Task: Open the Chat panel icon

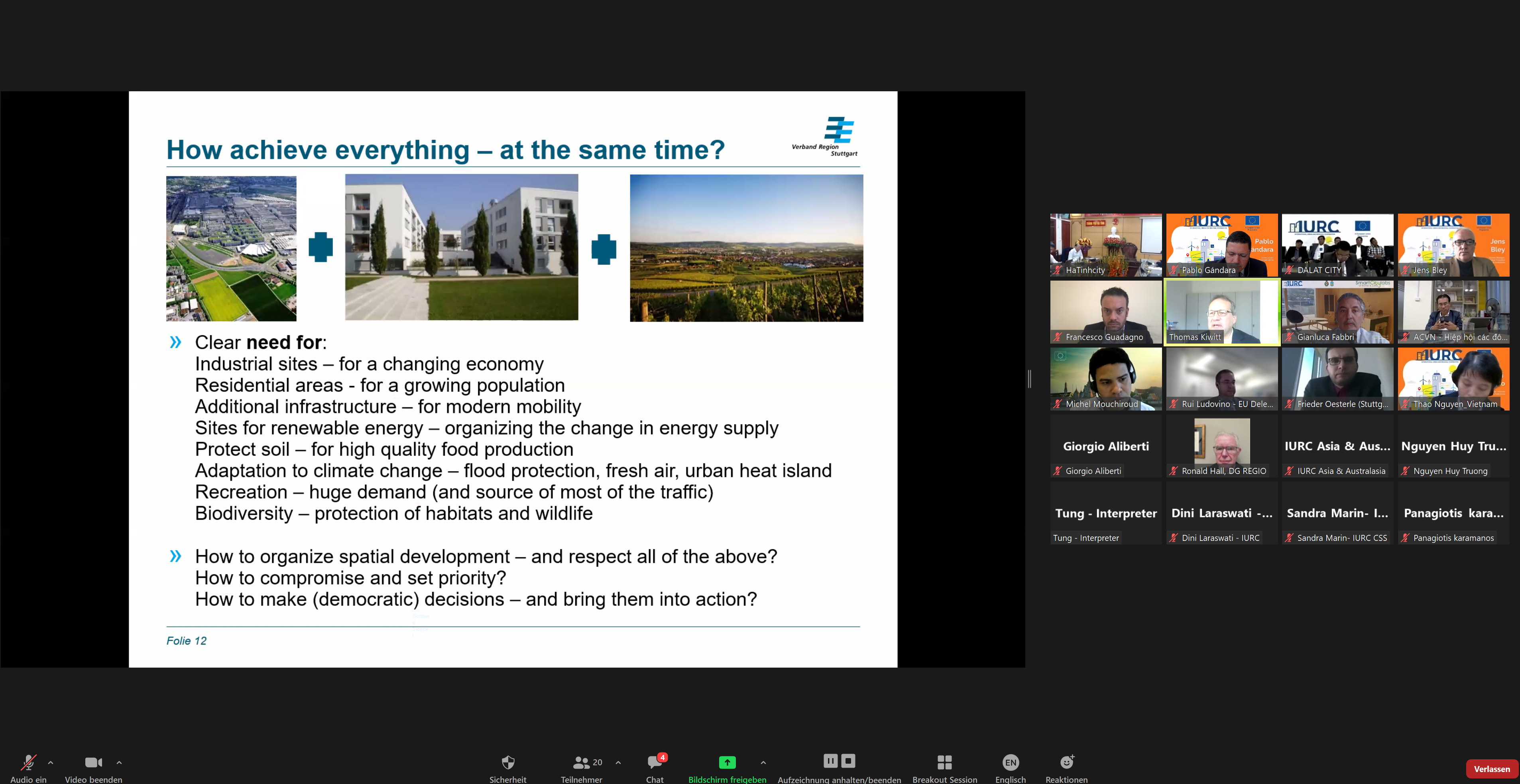Action: click(x=655, y=762)
